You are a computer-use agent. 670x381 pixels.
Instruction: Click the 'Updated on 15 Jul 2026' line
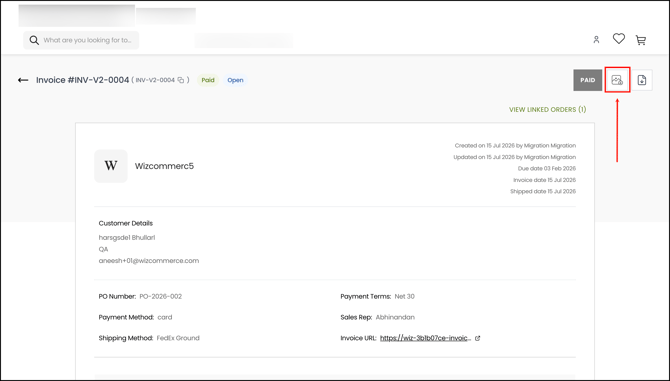pyautogui.click(x=514, y=157)
